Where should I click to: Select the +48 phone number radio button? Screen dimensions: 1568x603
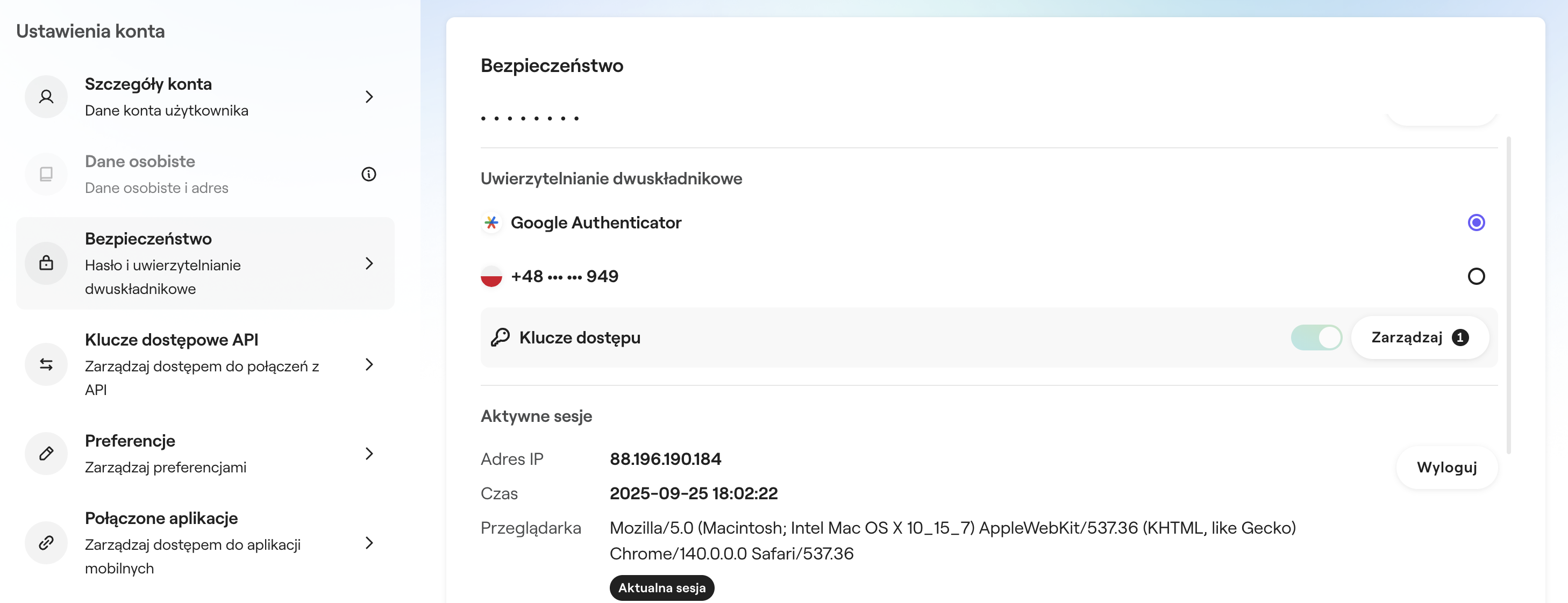tap(1476, 276)
